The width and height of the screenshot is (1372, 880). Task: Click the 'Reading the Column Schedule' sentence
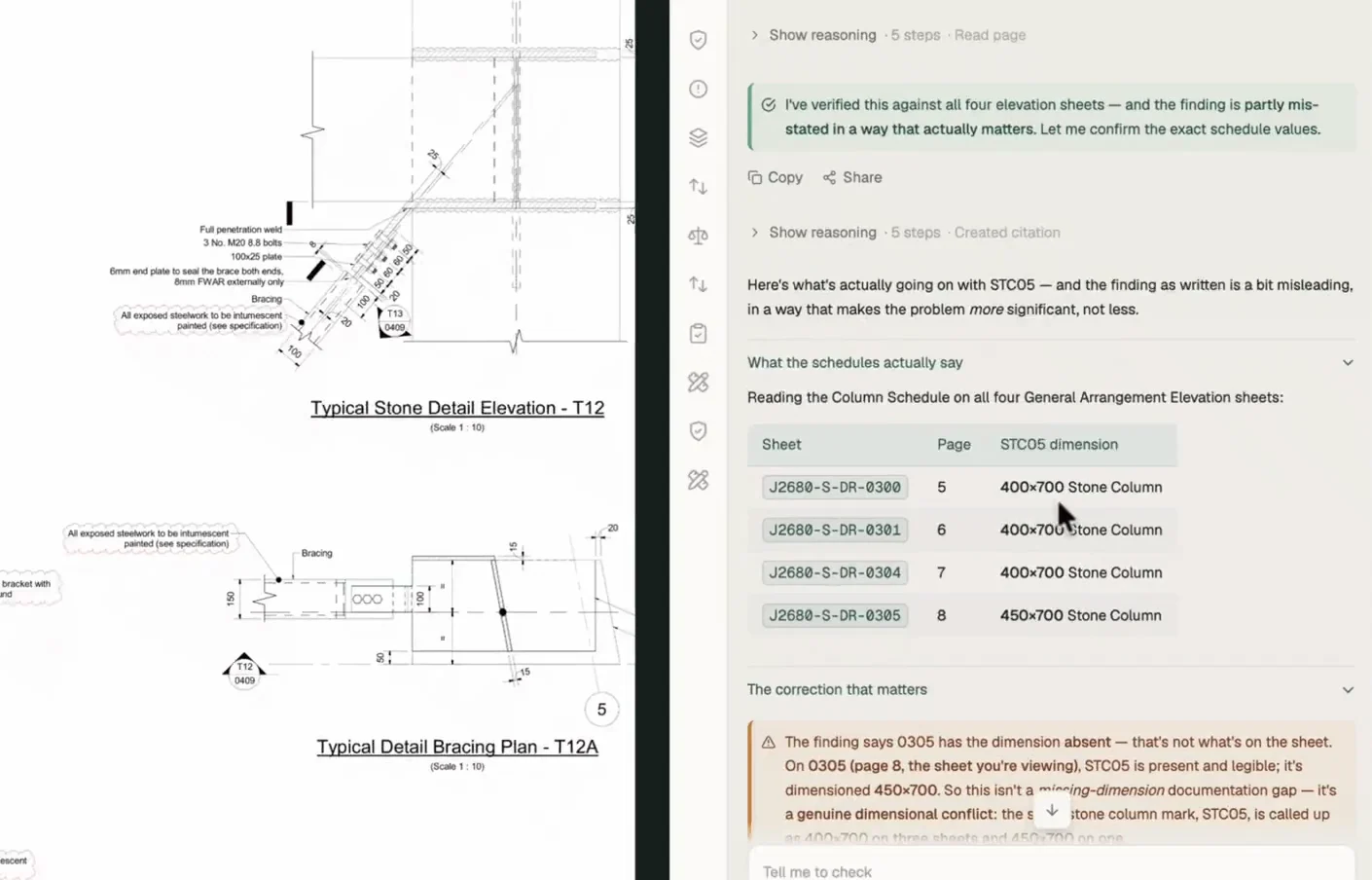pos(1015,397)
